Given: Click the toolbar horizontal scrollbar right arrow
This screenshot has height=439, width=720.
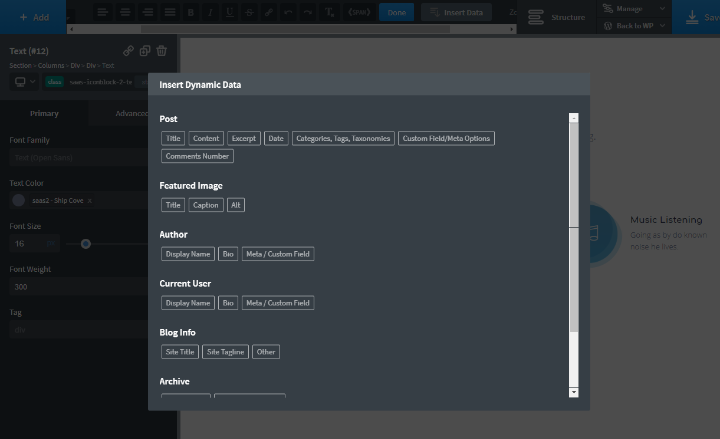Looking at the screenshot, I should pos(512,29).
